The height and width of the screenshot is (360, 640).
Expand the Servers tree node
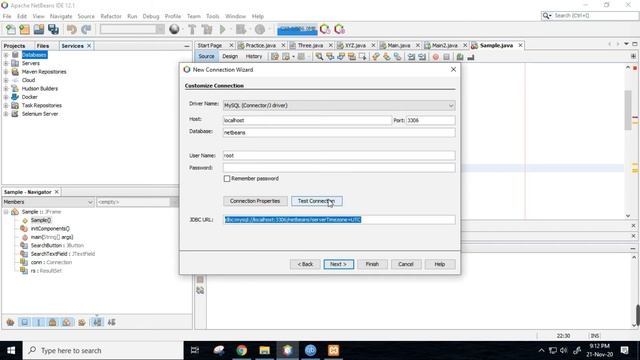pyautogui.click(x=6, y=63)
